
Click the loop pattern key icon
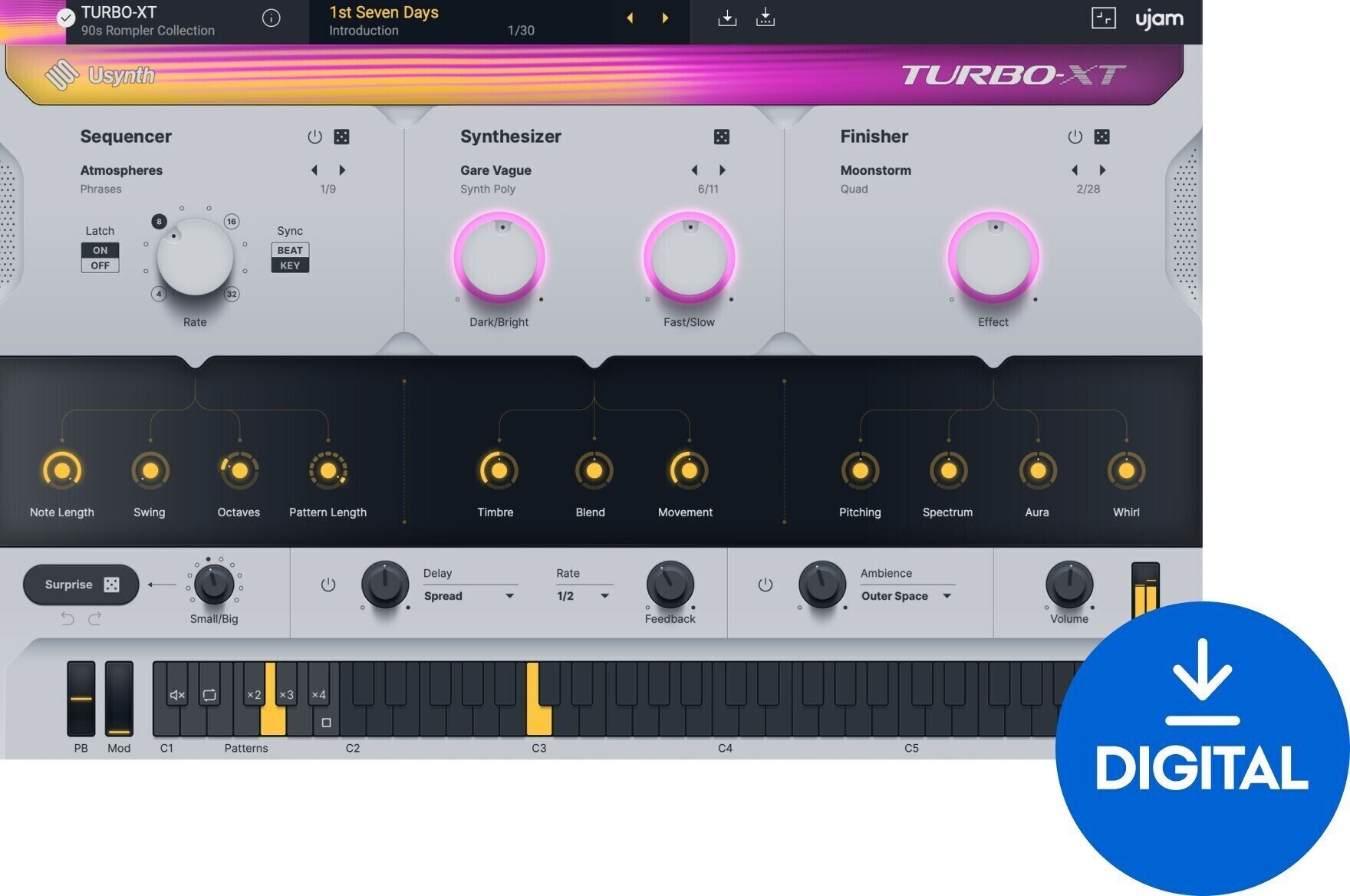click(x=209, y=695)
